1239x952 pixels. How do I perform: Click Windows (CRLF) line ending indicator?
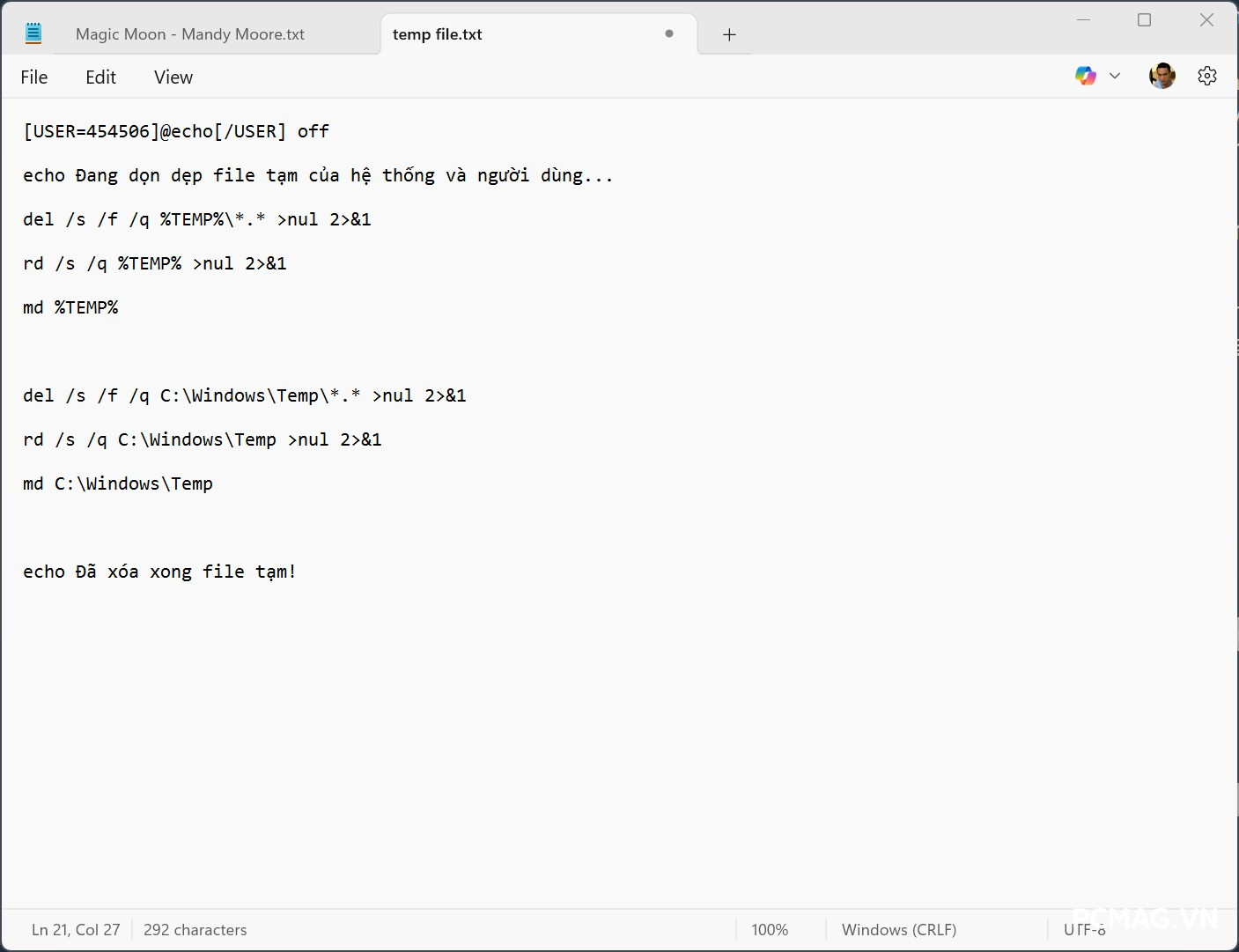[x=898, y=930]
